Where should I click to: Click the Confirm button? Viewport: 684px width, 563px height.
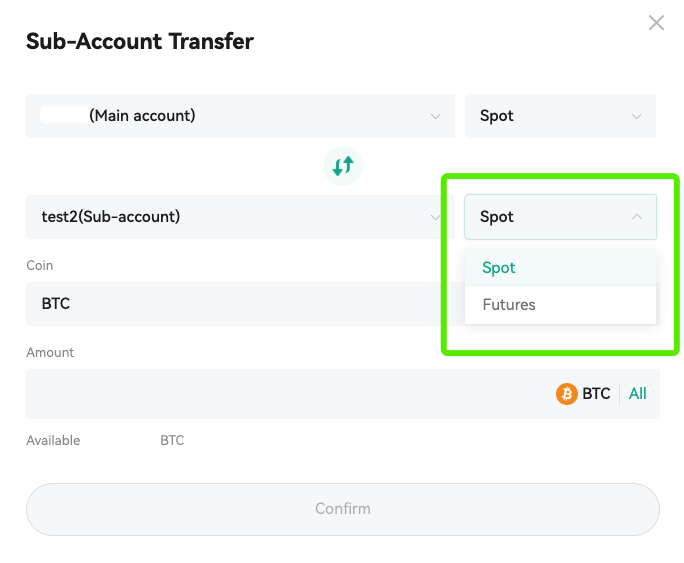[343, 509]
